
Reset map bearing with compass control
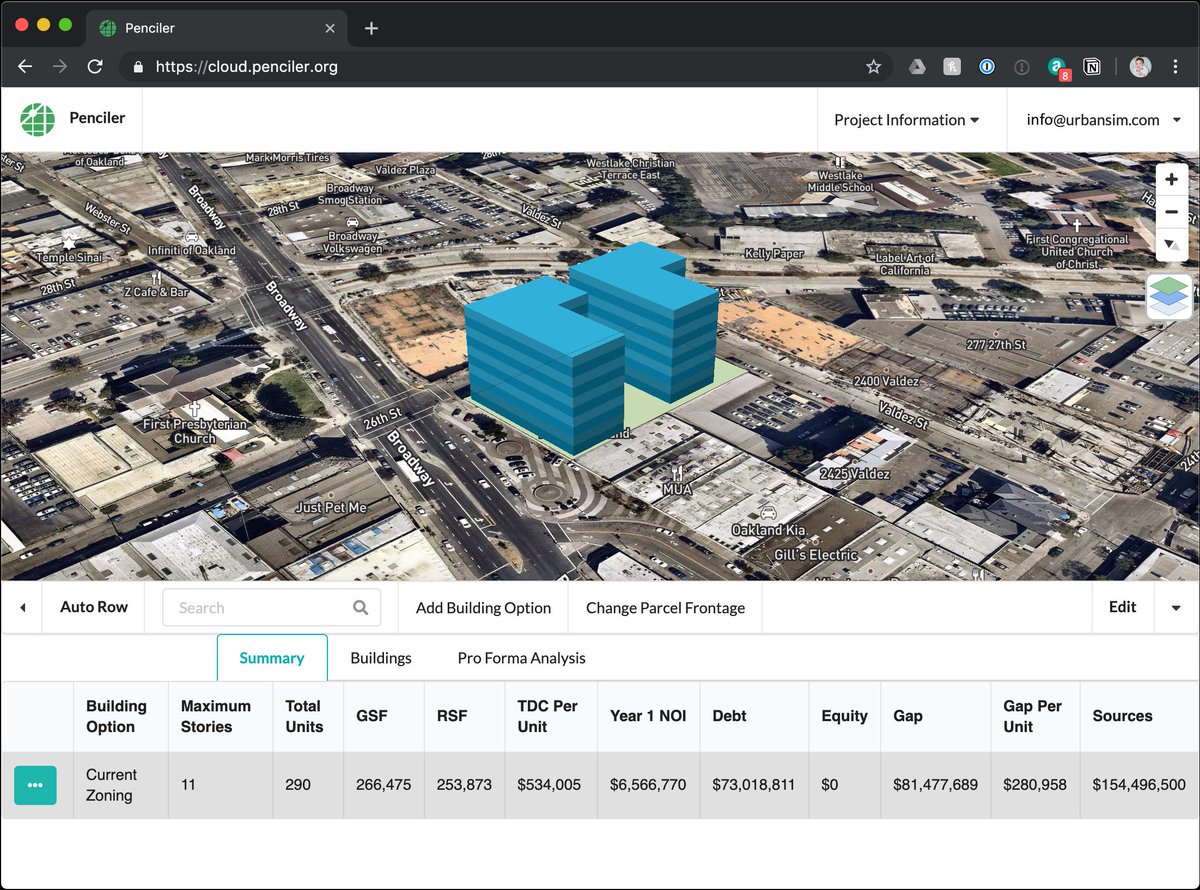click(x=1172, y=245)
